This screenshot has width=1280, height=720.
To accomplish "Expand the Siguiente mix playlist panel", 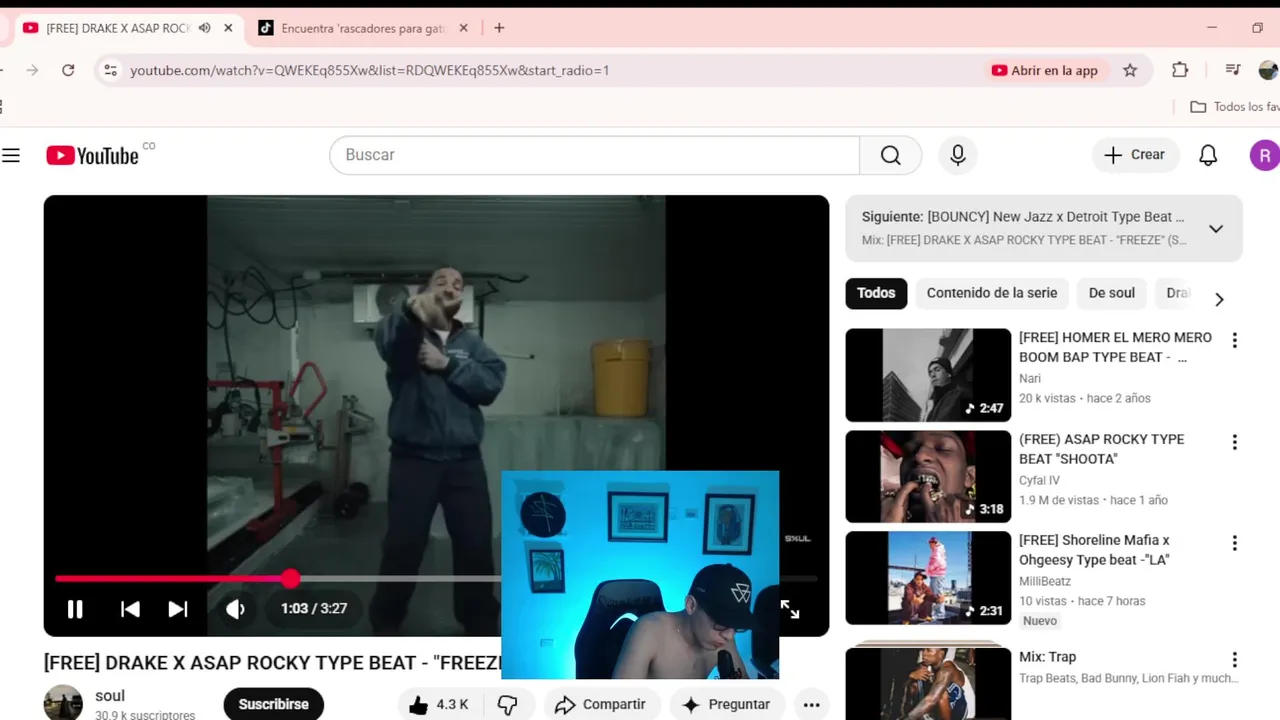I will click(x=1215, y=229).
